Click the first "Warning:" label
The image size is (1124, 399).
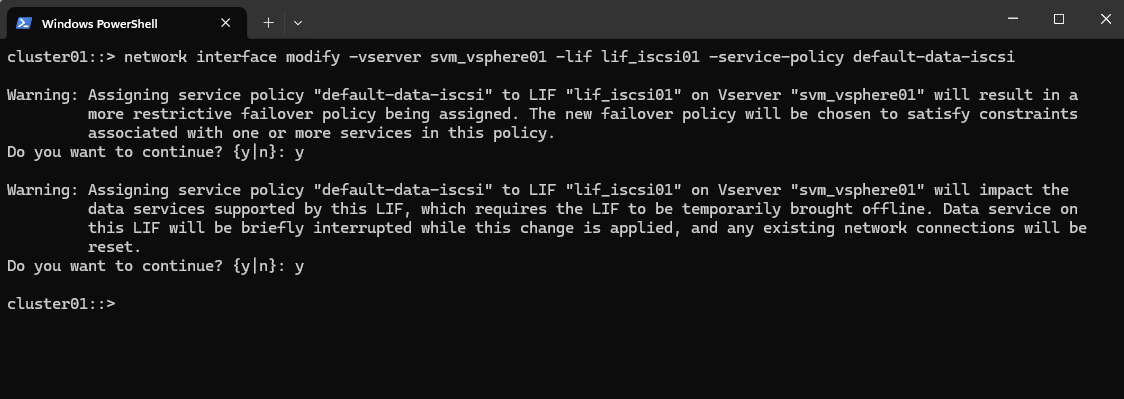[43, 95]
